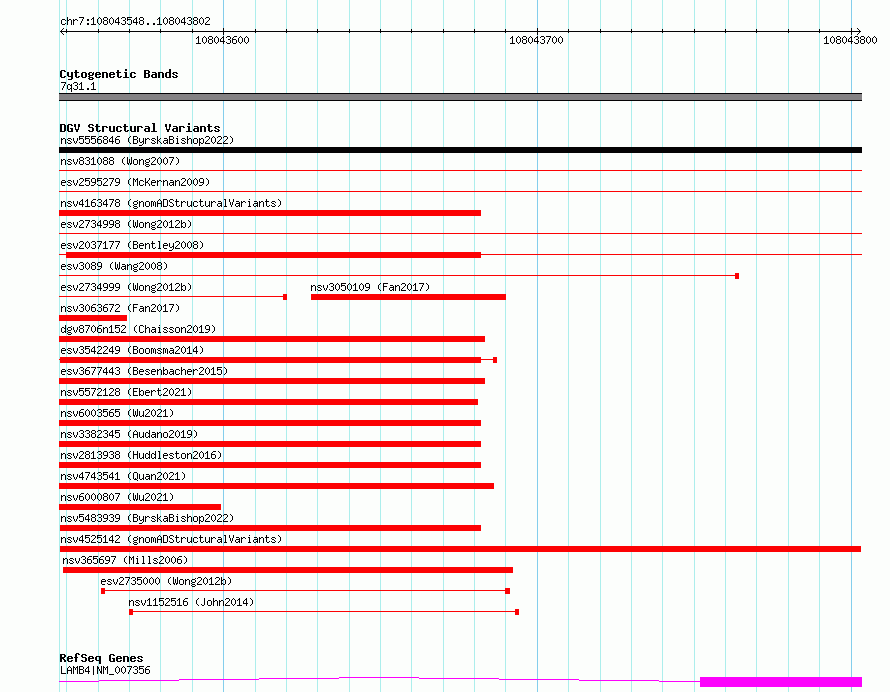Image resolution: width=890 pixels, height=692 pixels.
Task: Click the short red bar of nsv3063672
Action: pos(93,318)
